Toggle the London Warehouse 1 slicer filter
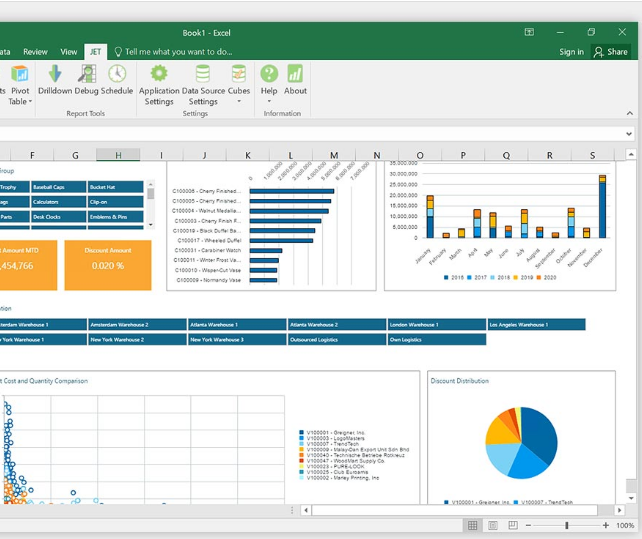 (437, 325)
